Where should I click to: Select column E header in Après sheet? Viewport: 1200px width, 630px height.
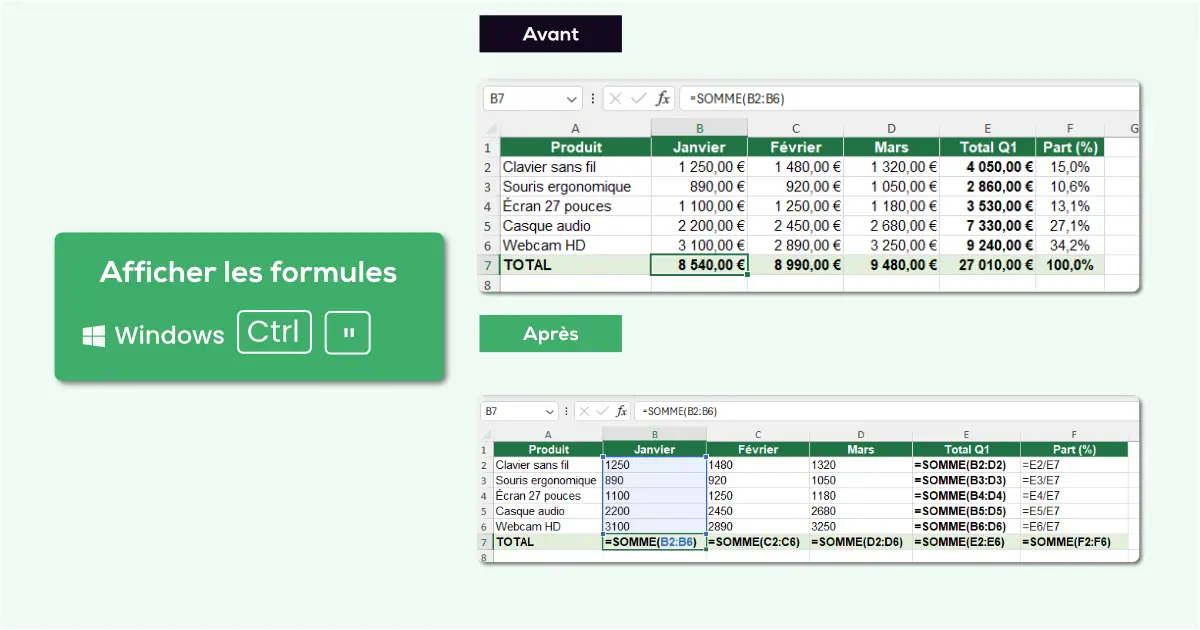tap(966, 434)
